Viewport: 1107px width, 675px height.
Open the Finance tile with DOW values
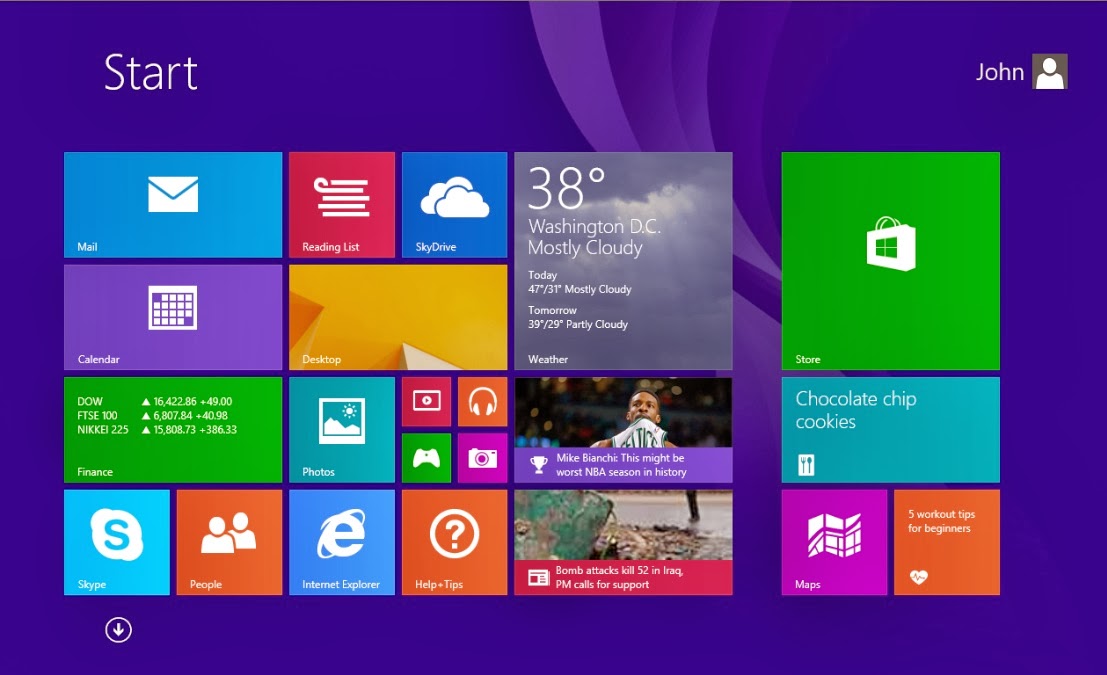point(173,430)
